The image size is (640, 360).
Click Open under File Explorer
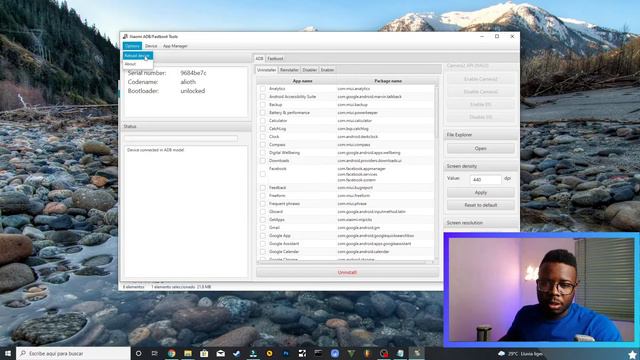tap(480, 149)
